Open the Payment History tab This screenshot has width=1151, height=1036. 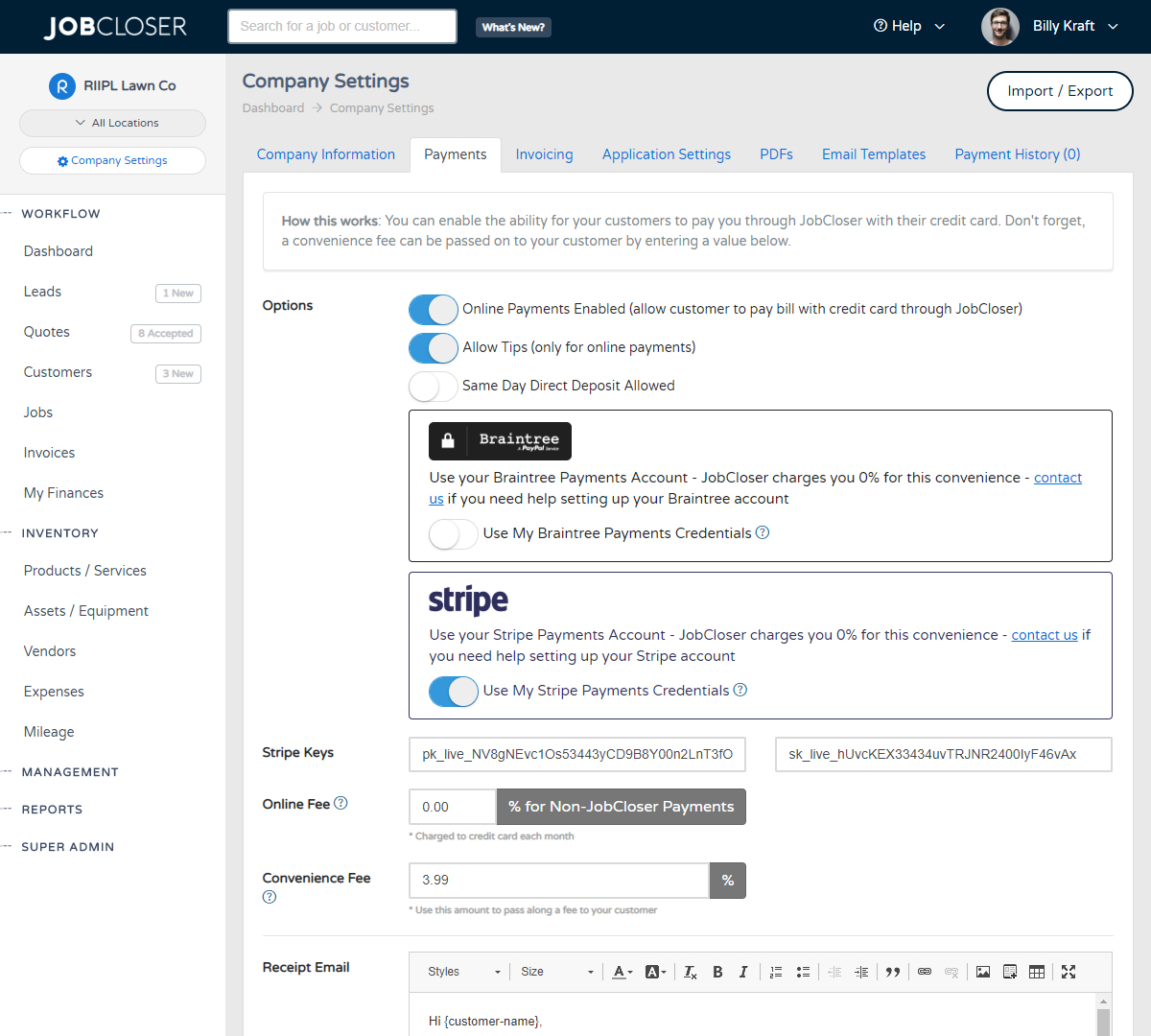click(1017, 153)
